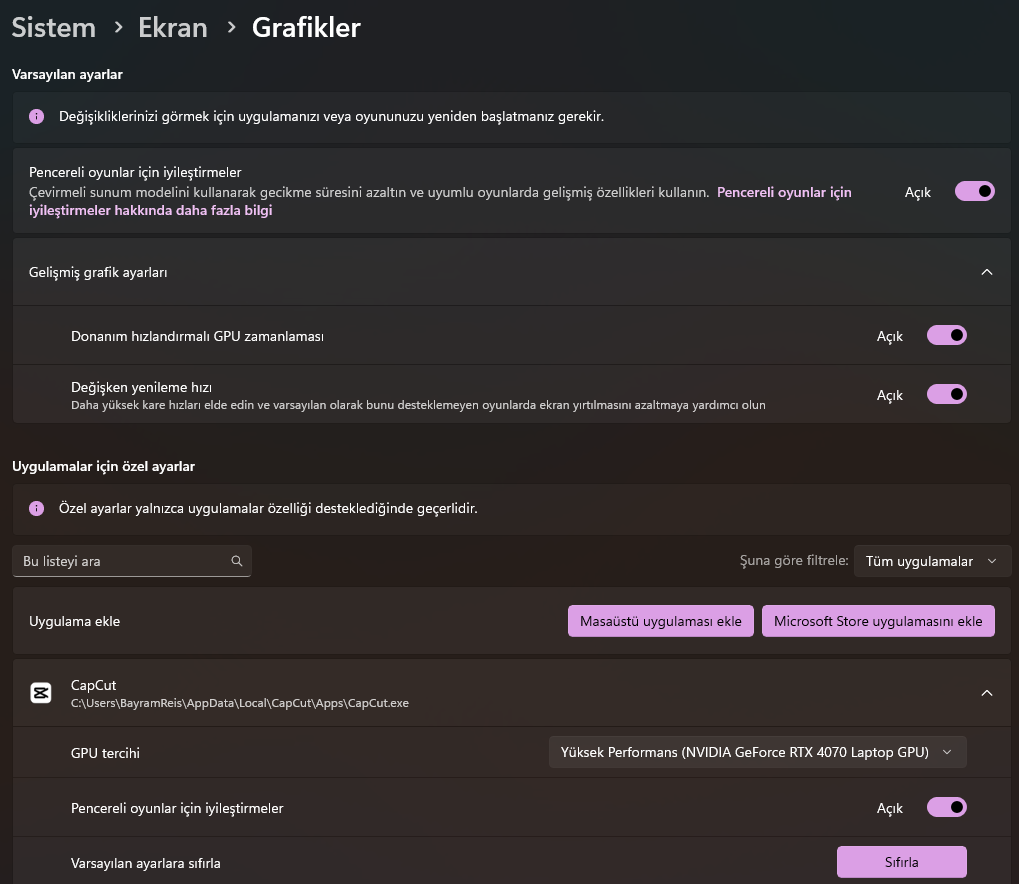Click Varsayılan ayarlara sıfırla label
The height and width of the screenshot is (884, 1019).
coord(146,863)
